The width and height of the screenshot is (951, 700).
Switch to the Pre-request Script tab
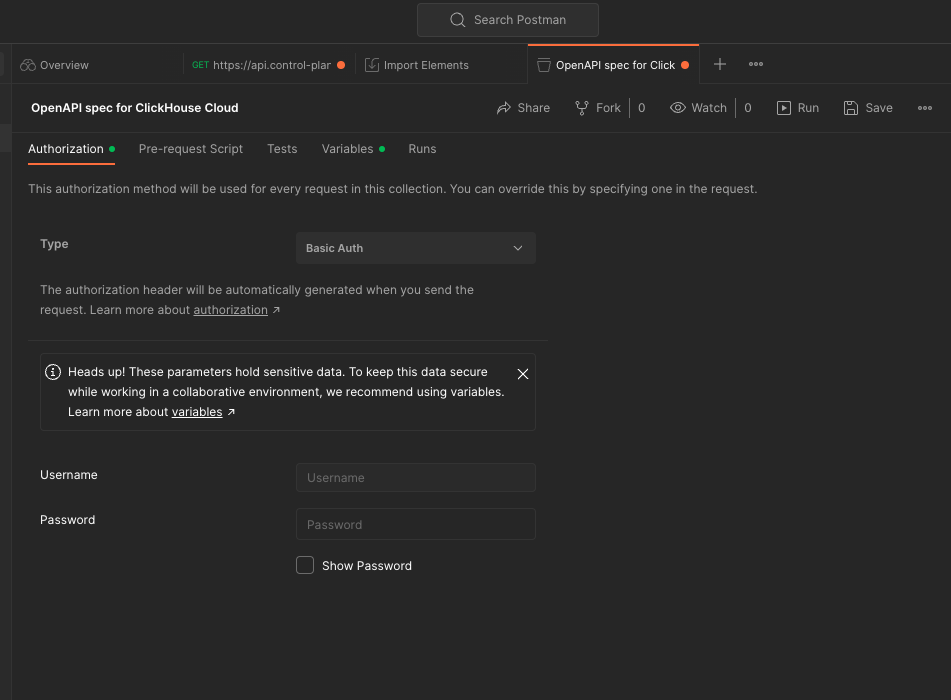pyautogui.click(x=191, y=149)
